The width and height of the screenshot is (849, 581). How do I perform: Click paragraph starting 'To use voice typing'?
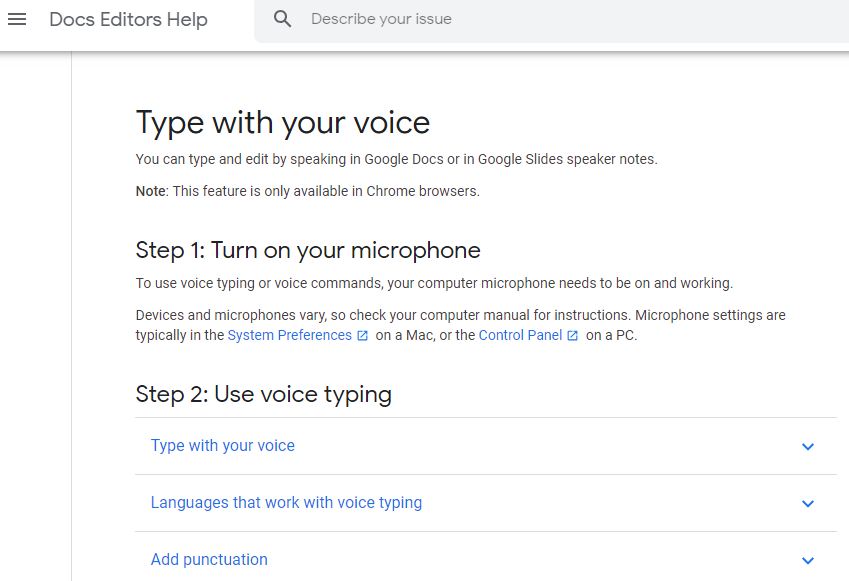[434, 283]
